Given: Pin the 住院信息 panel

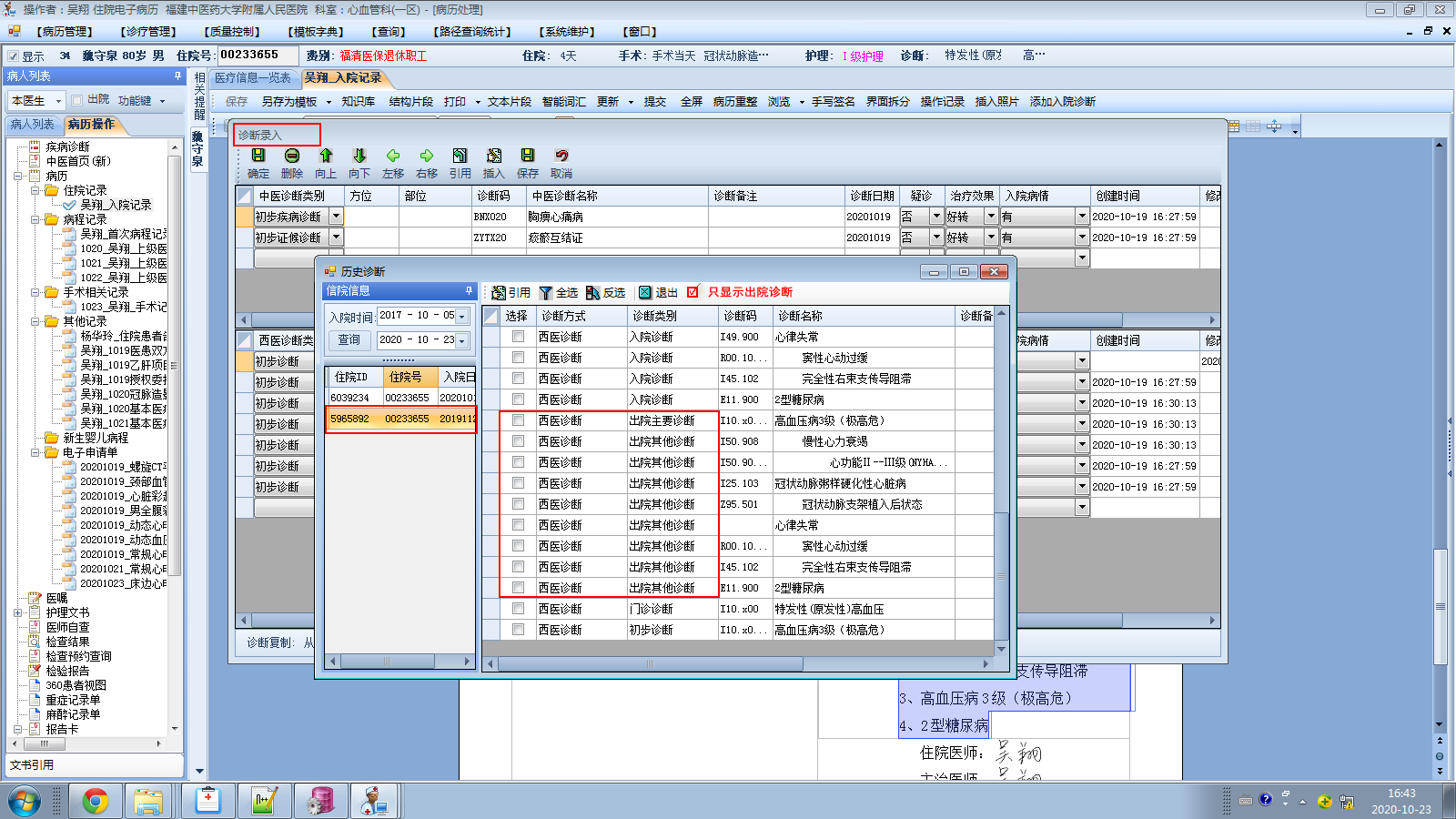Looking at the screenshot, I should coord(469,291).
